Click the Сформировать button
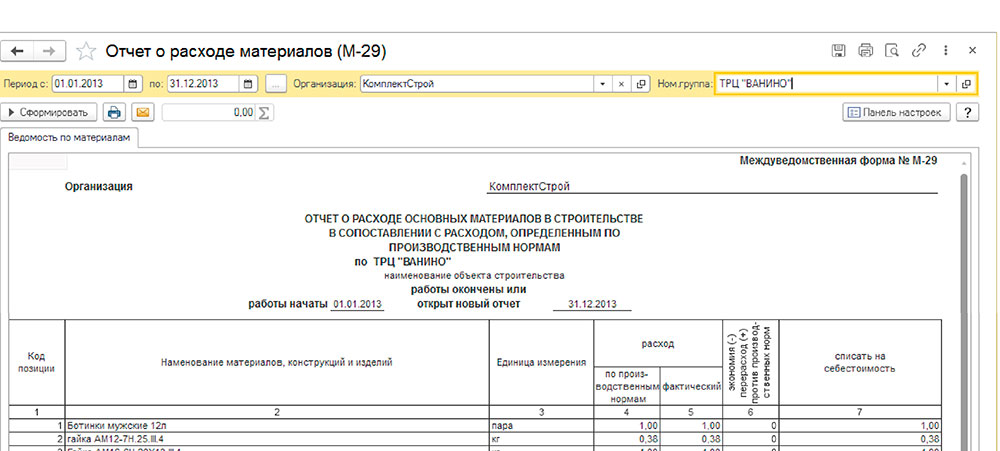 [x=50, y=113]
